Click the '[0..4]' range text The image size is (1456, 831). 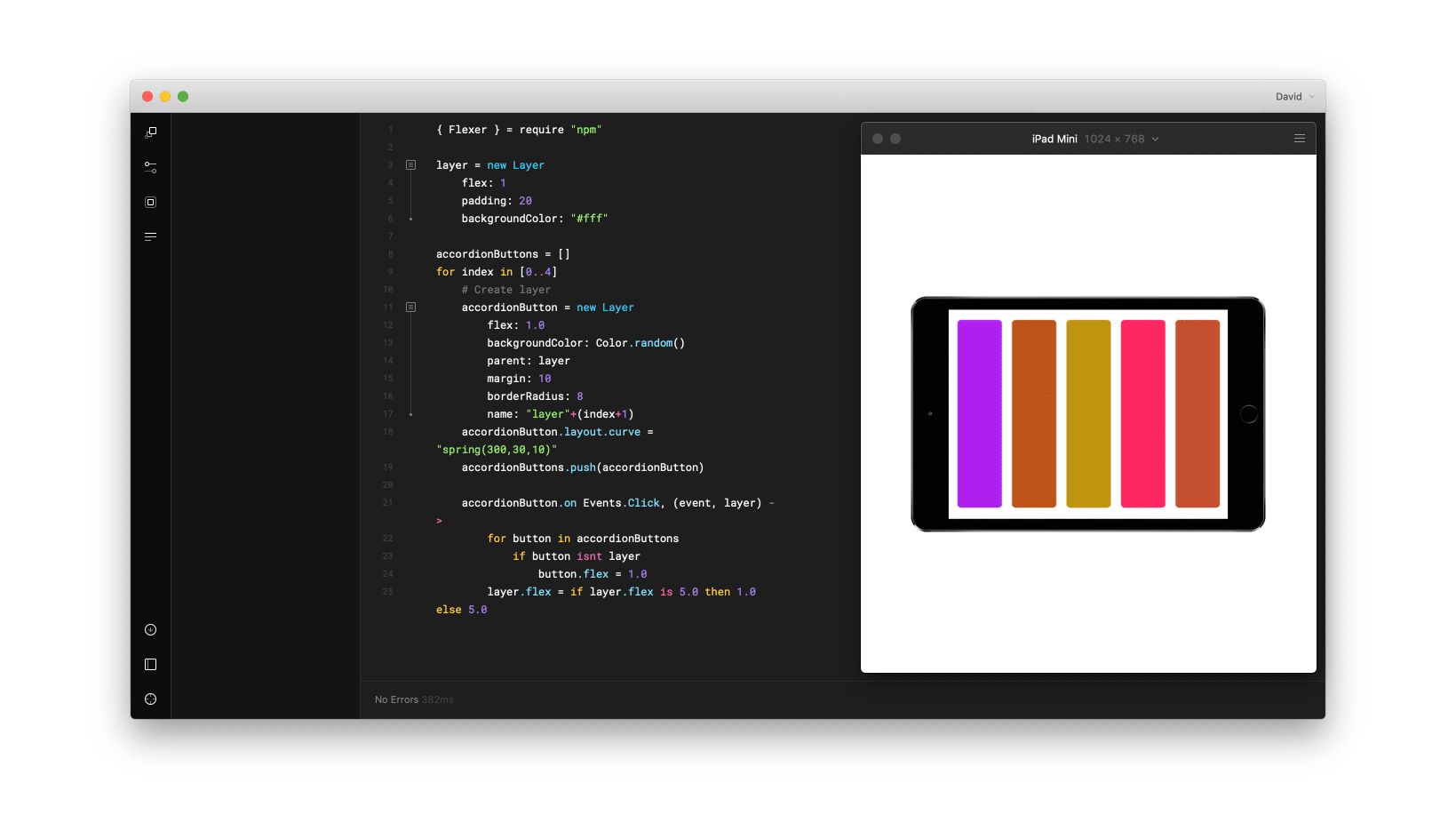point(538,272)
